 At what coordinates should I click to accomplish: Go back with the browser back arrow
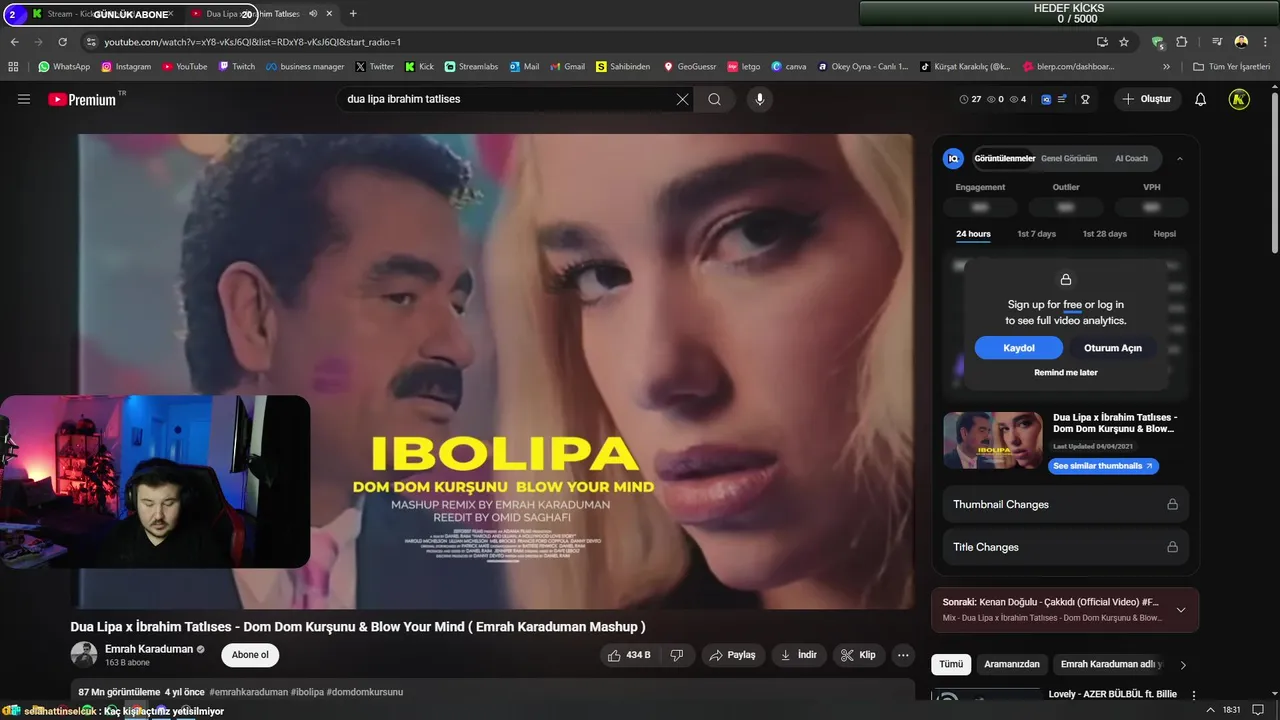pos(14,42)
